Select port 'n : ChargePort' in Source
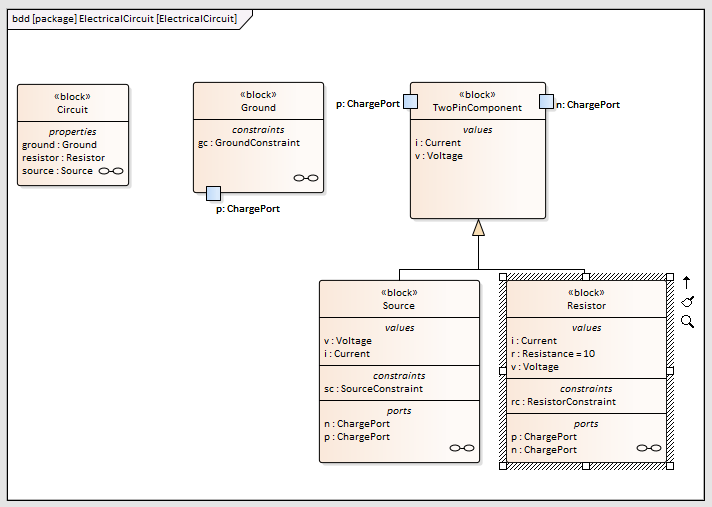Viewport: 712px width, 507px height. 357,424
